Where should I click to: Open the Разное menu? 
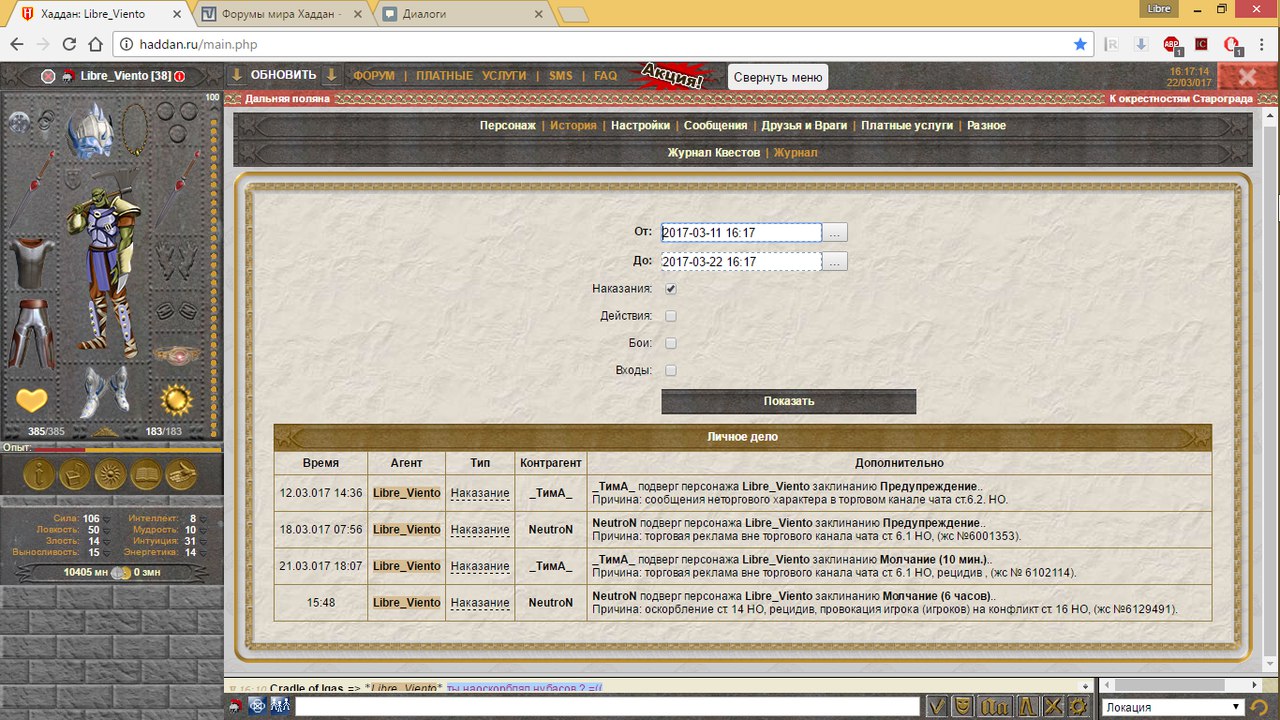click(x=986, y=126)
